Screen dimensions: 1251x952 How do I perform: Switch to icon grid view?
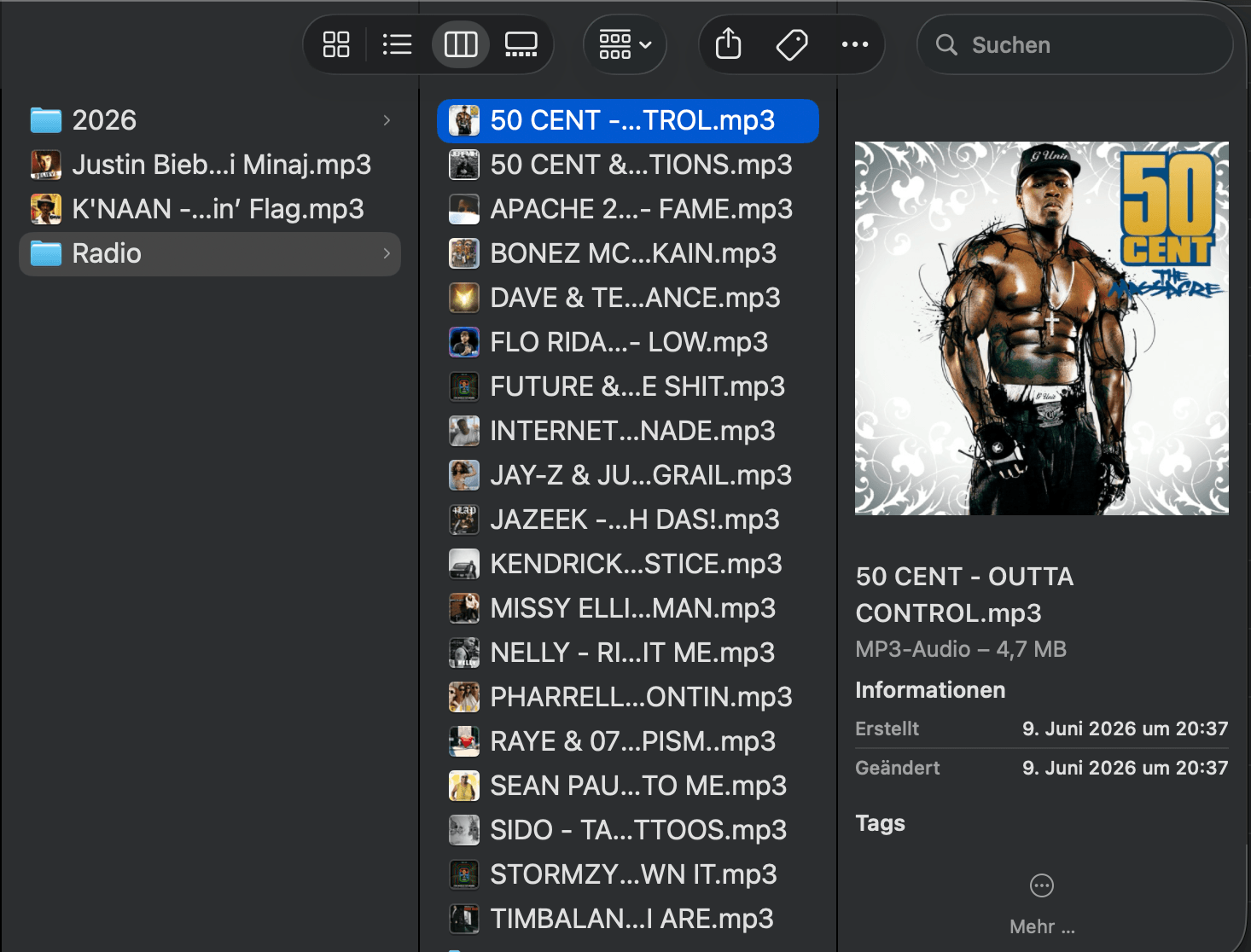click(x=336, y=44)
